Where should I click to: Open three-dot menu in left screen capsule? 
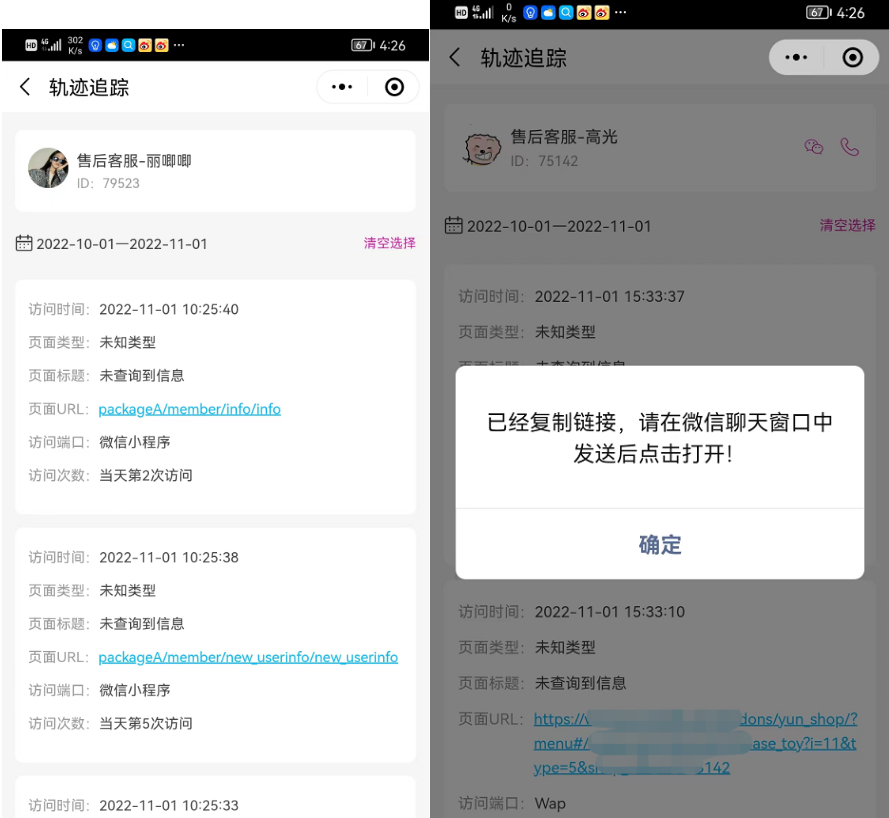342,88
